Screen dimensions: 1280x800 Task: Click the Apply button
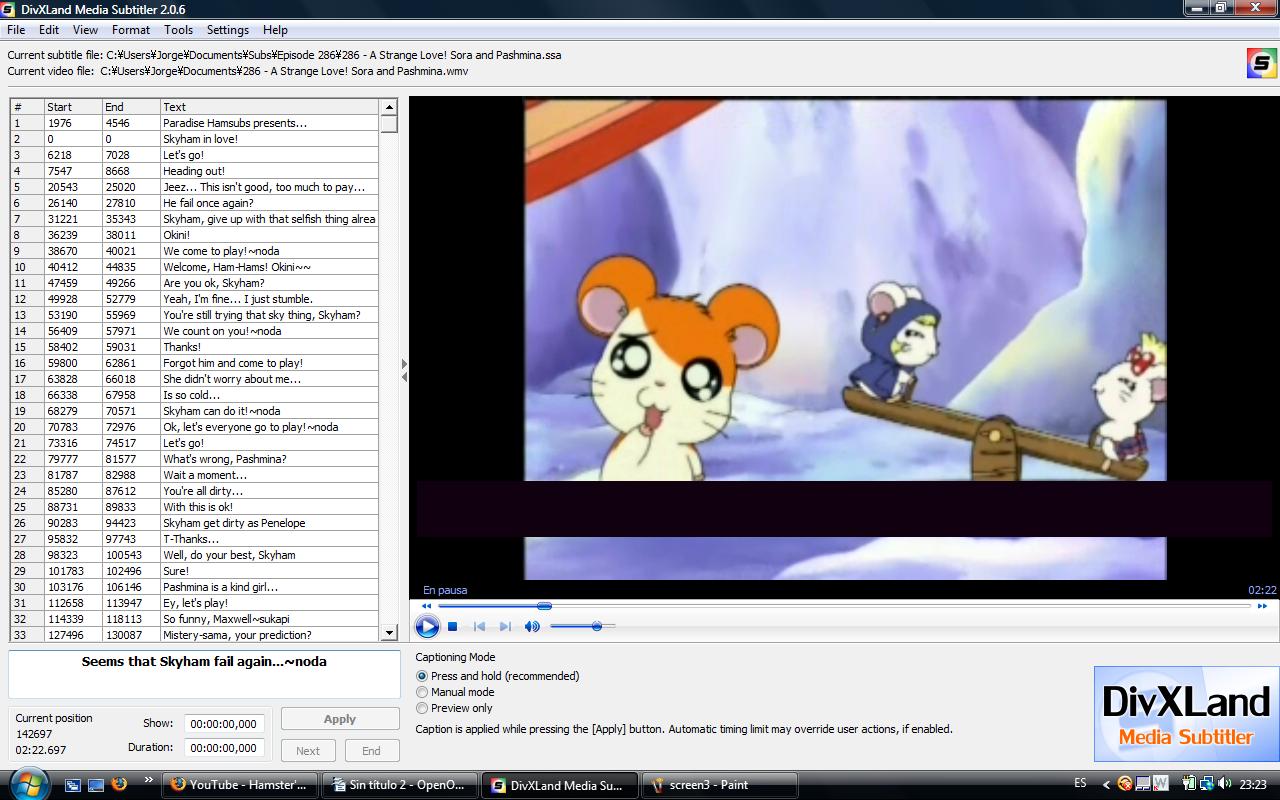(x=340, y=719)
